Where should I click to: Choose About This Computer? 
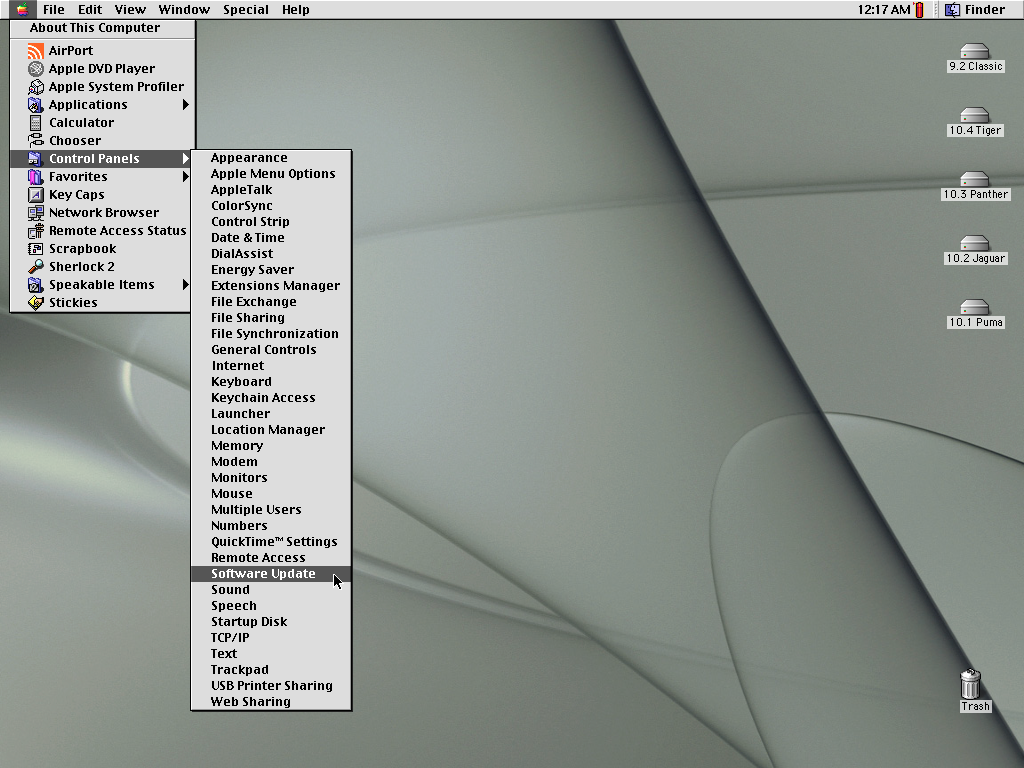103,28
